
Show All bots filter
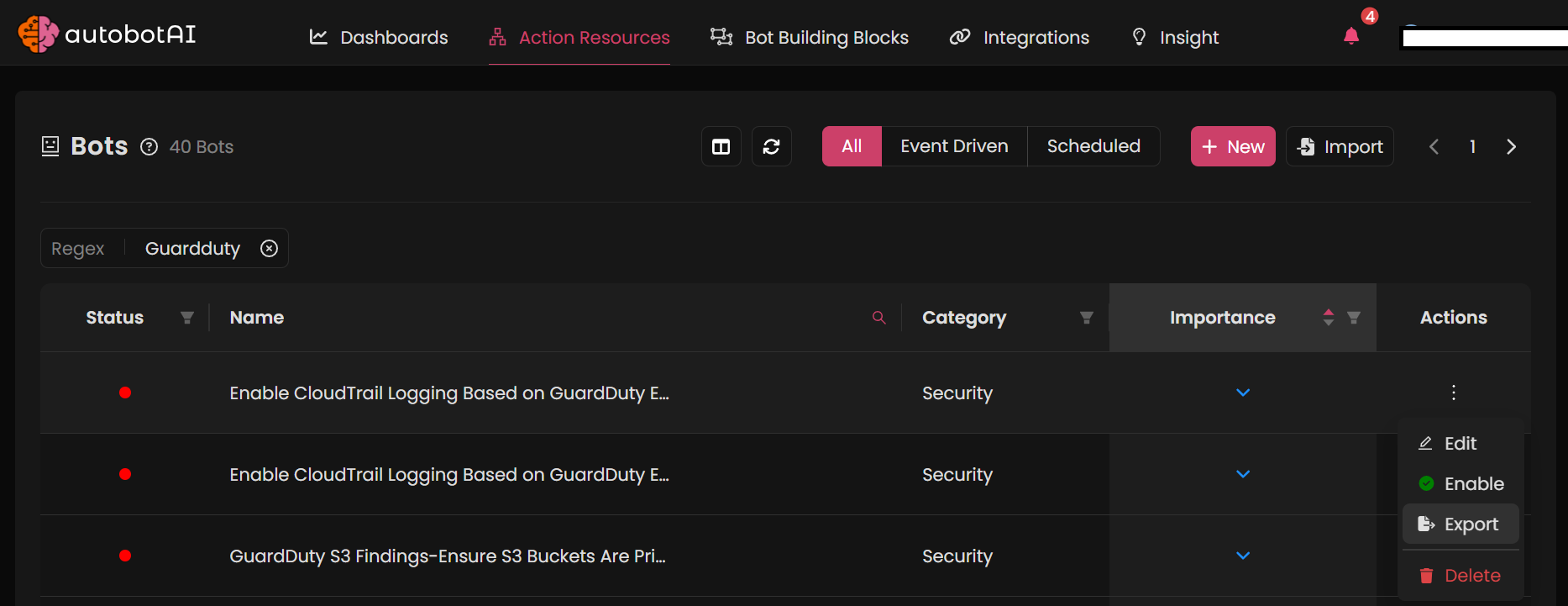[852, 146]
